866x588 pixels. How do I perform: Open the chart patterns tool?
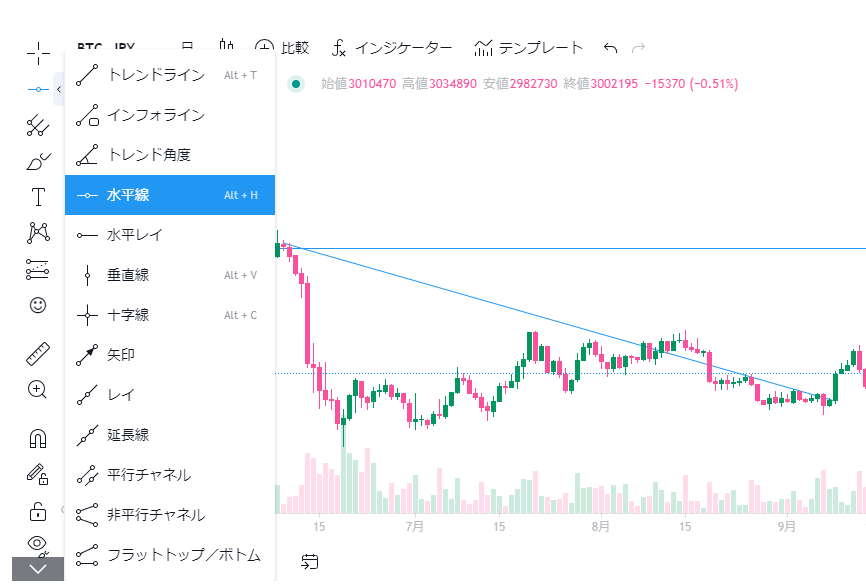(38, 233)
